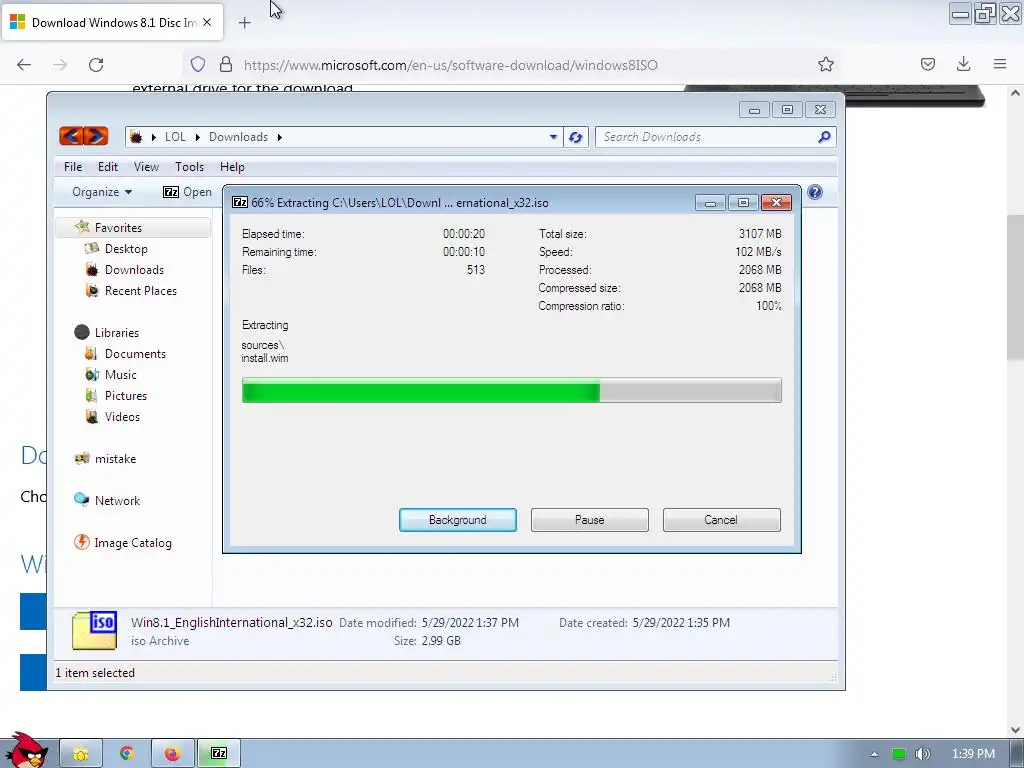Click the search magnifier in Search Downloads
This screenshot has width=1024, height=768.
[824, 136]
